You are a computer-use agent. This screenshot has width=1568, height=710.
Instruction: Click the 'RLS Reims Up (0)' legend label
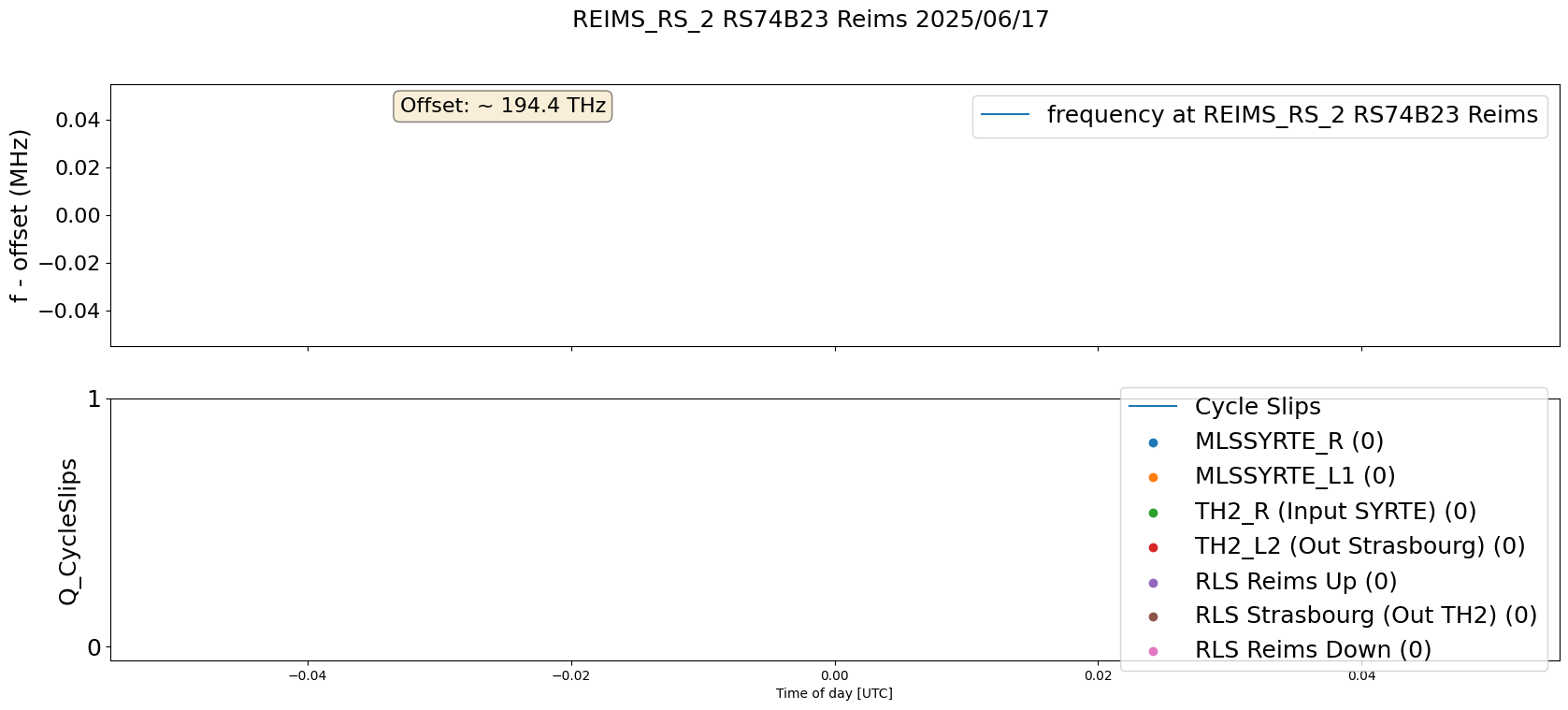point(1296,582)
